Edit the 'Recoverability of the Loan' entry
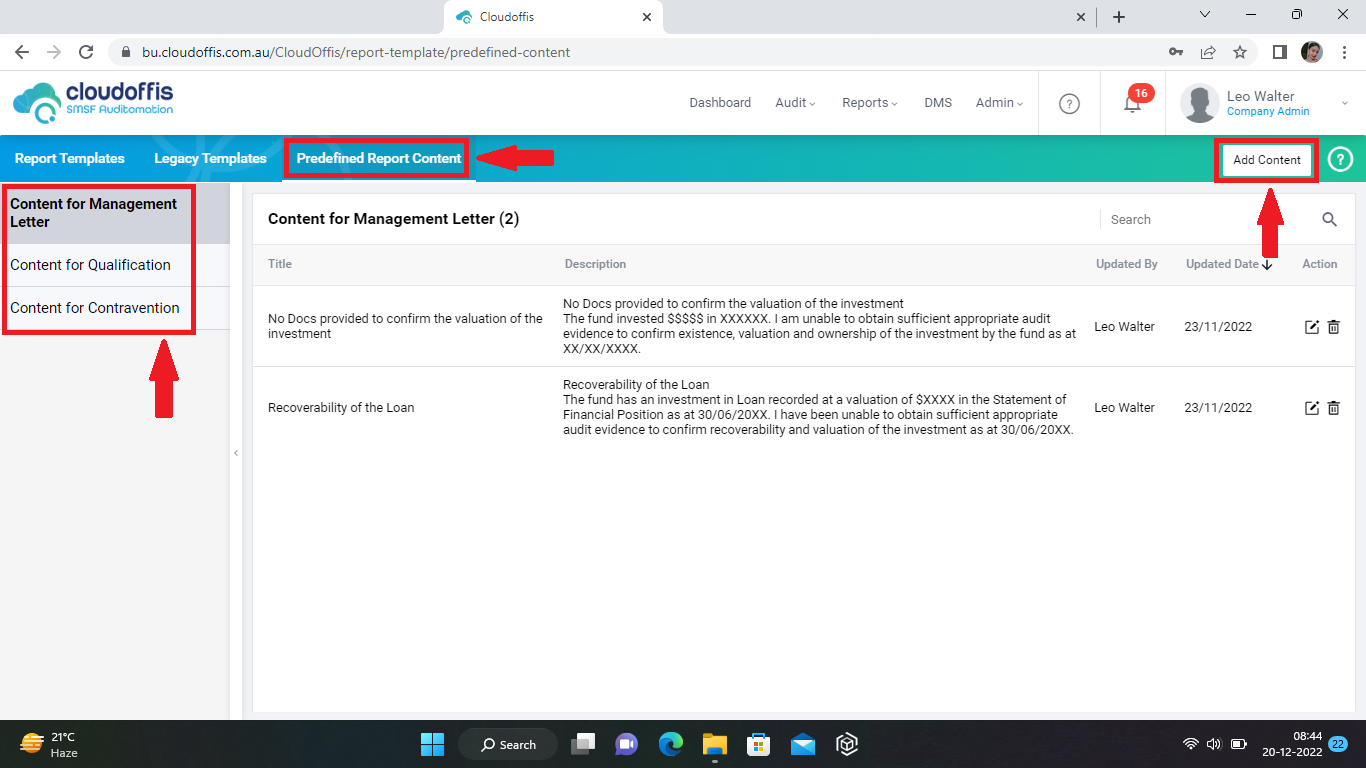 pyautogui.click(x=1312, y=408)
